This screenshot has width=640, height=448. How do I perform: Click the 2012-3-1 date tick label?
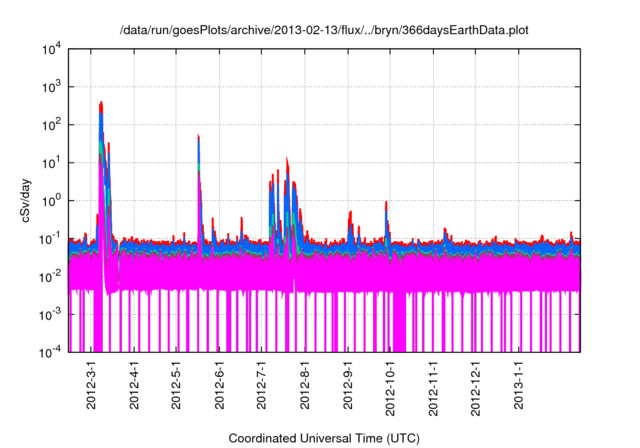pos(91,384)
